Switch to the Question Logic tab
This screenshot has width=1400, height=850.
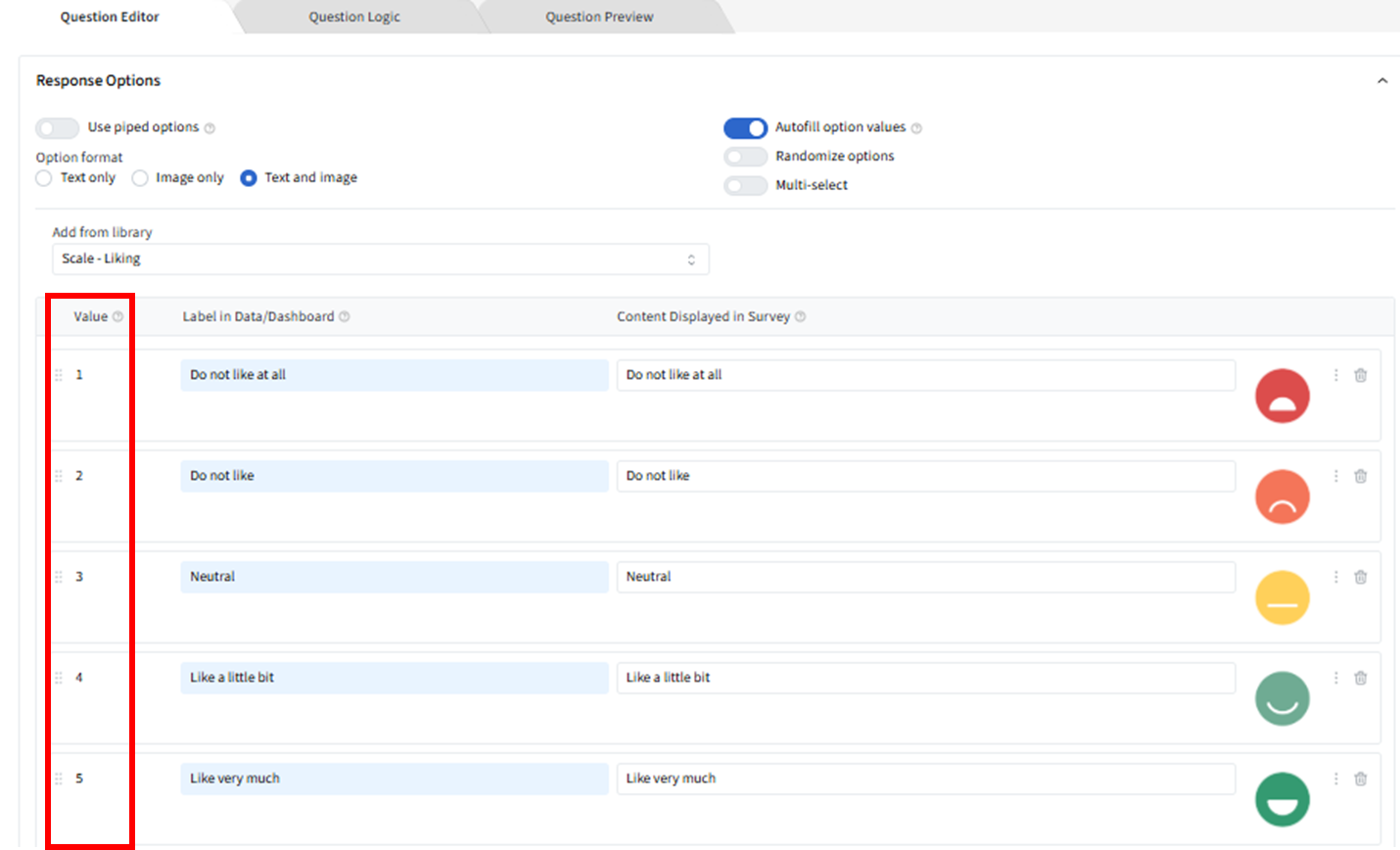[x=354, y=17]
